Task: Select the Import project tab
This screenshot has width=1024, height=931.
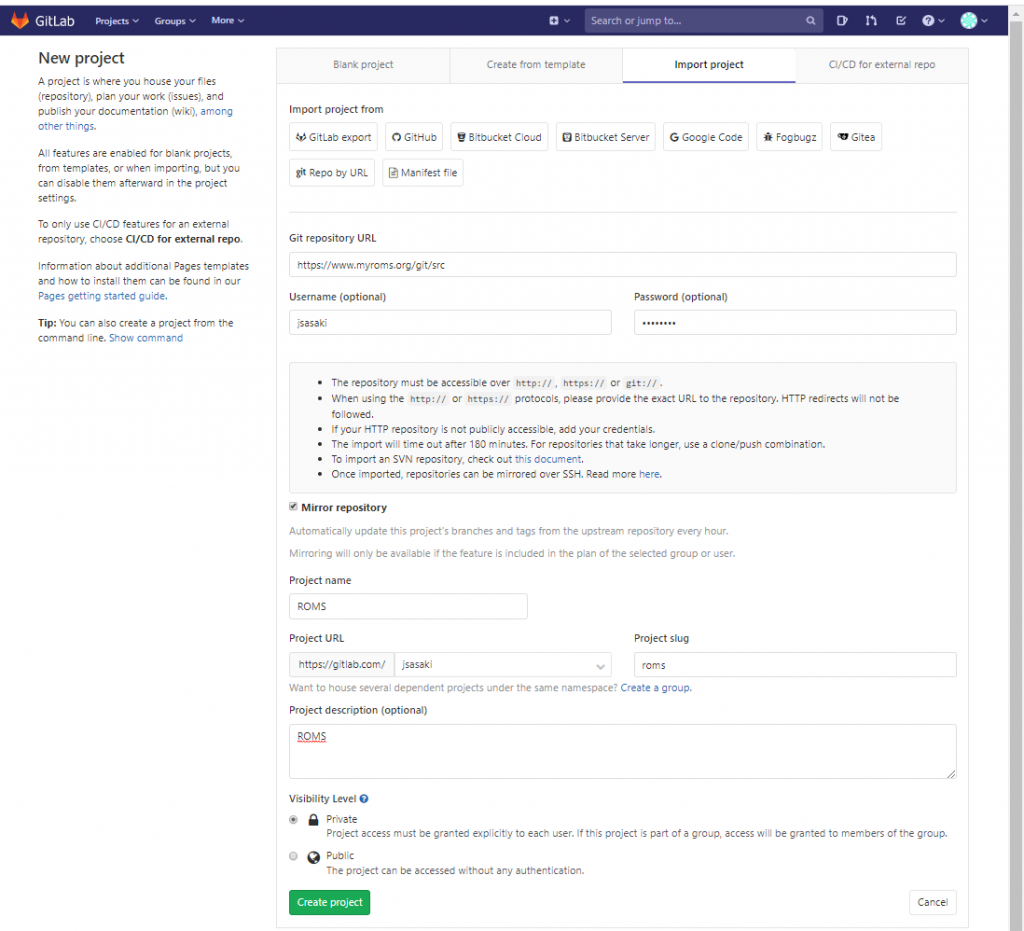Action: 709,65
